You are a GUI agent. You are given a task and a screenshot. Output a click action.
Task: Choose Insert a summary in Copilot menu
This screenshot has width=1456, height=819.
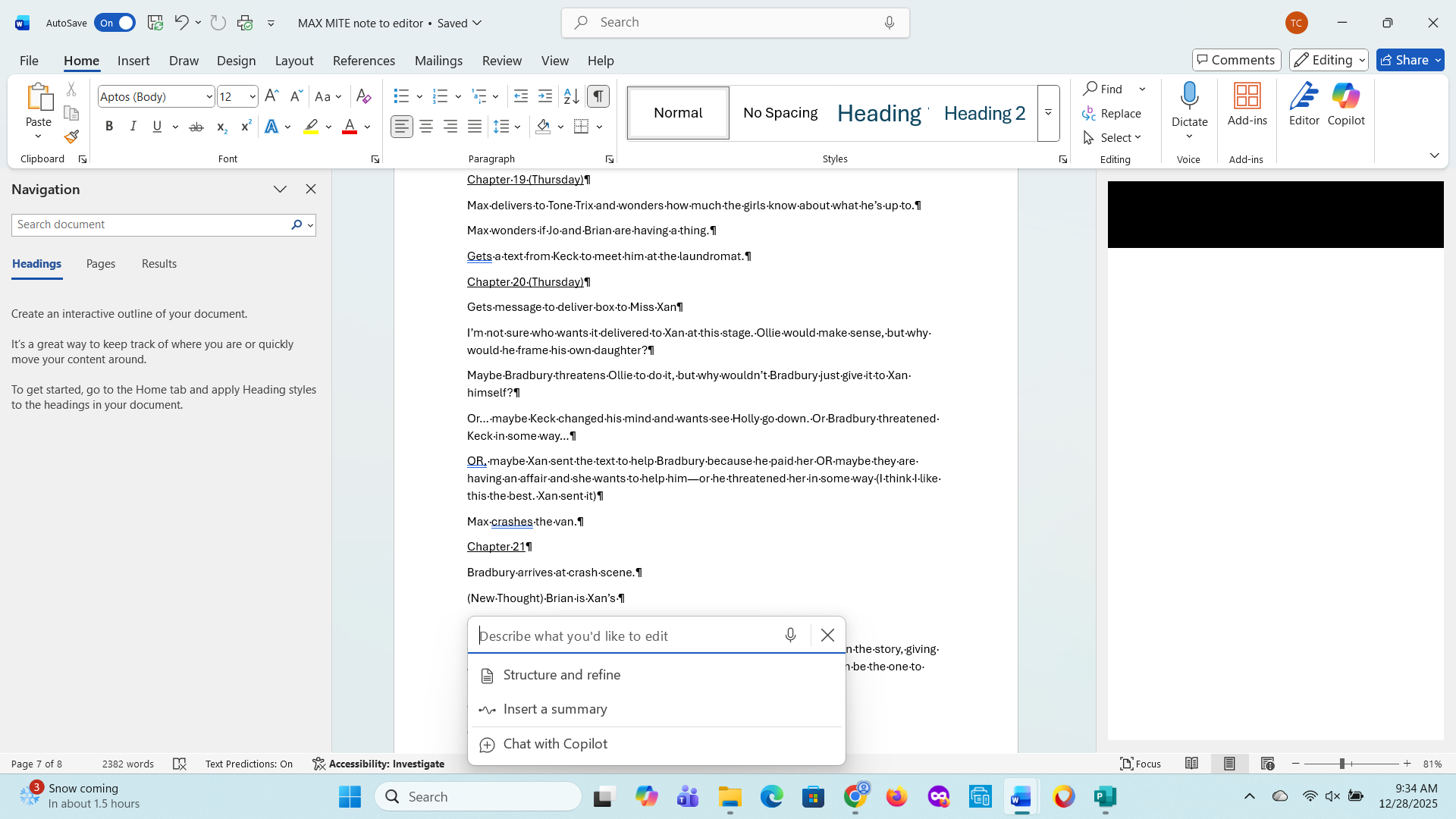[x=554, y=709]
